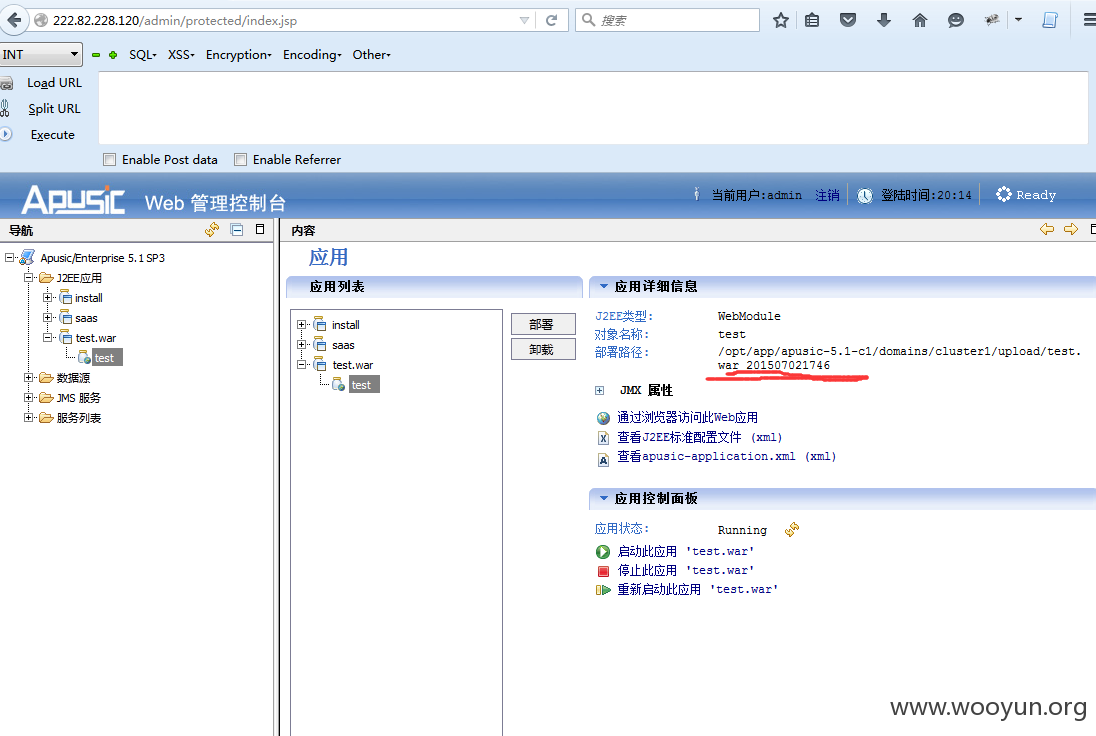The image size is (1096, 736).
Task: Click Split URL in HackBar
Action: pyautogui.click(x=55, y=108)
